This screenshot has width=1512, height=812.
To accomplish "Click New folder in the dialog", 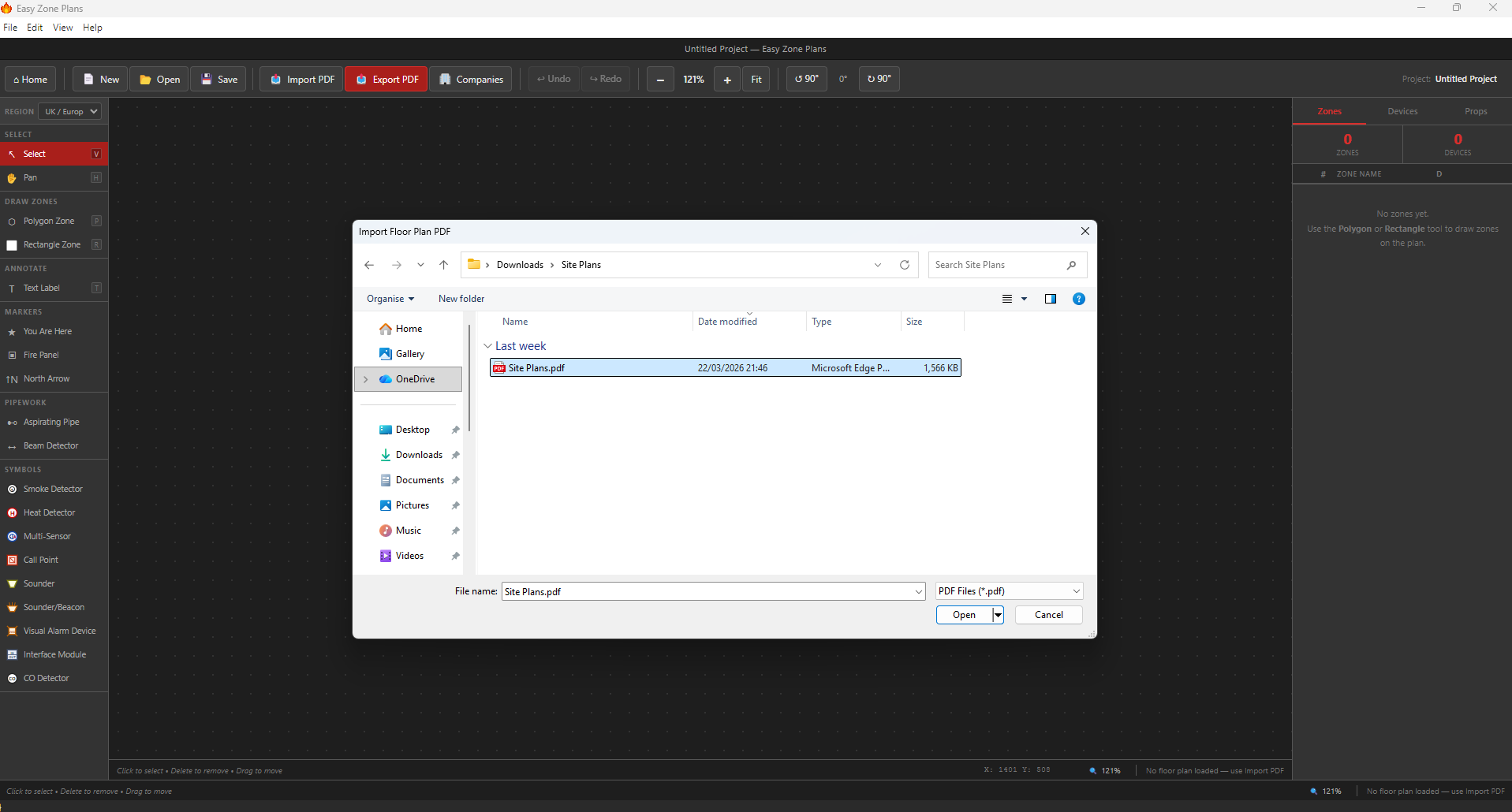I will (x=461, y=299).
